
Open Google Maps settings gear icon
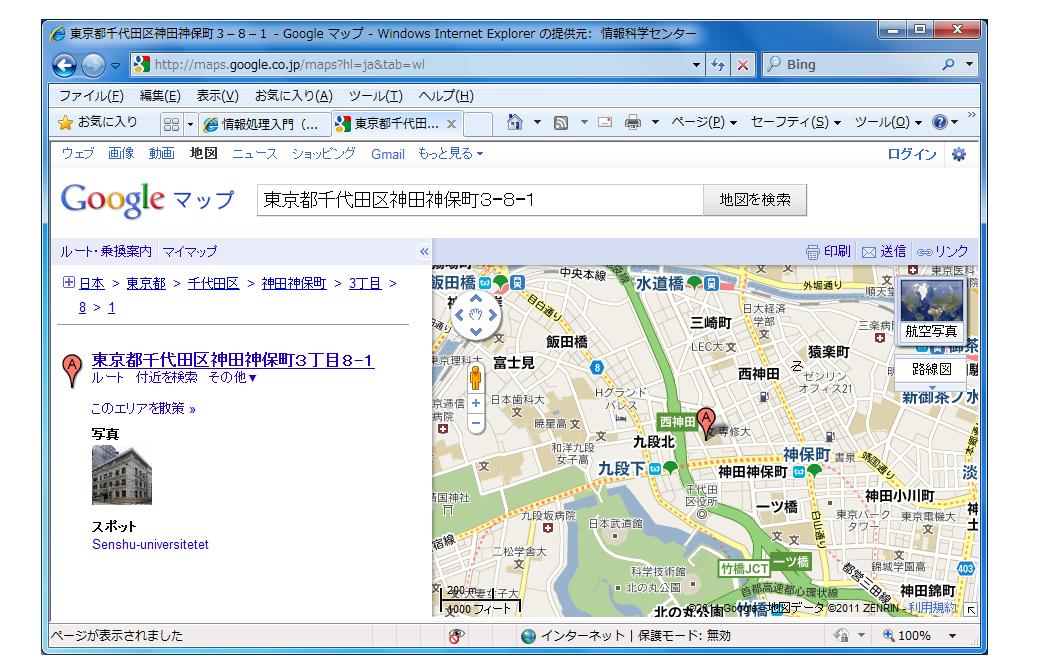958,154
